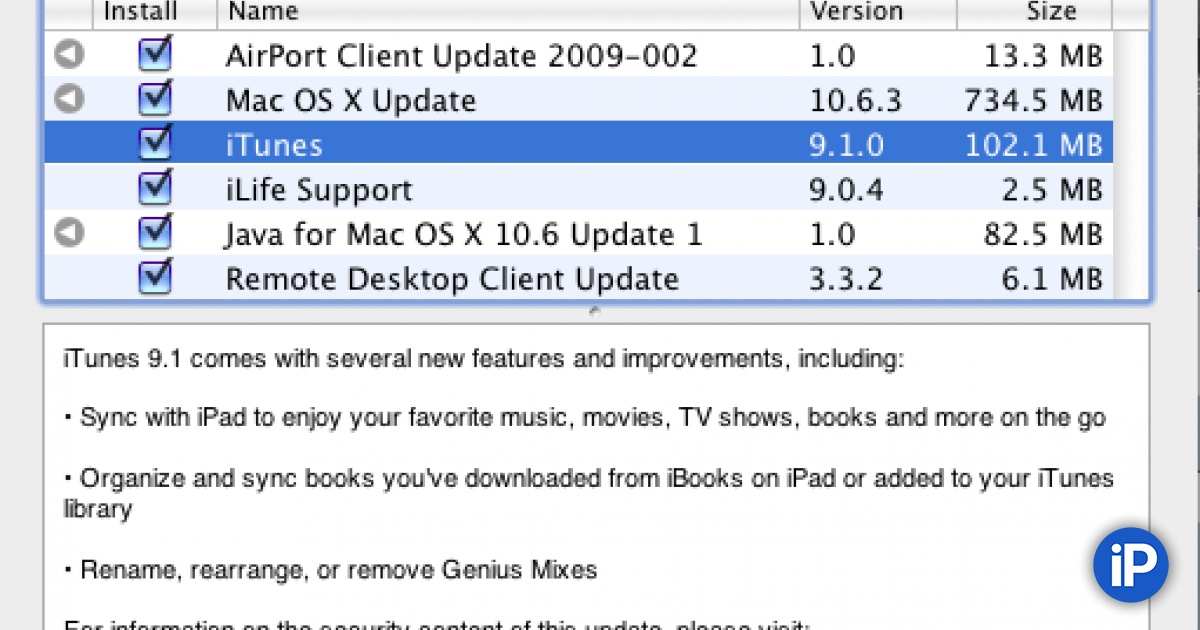Toggle the Remote Desktop Client Update checkbox
Image resolution: width=1200 pixels, height=630 pixels.
155,278
